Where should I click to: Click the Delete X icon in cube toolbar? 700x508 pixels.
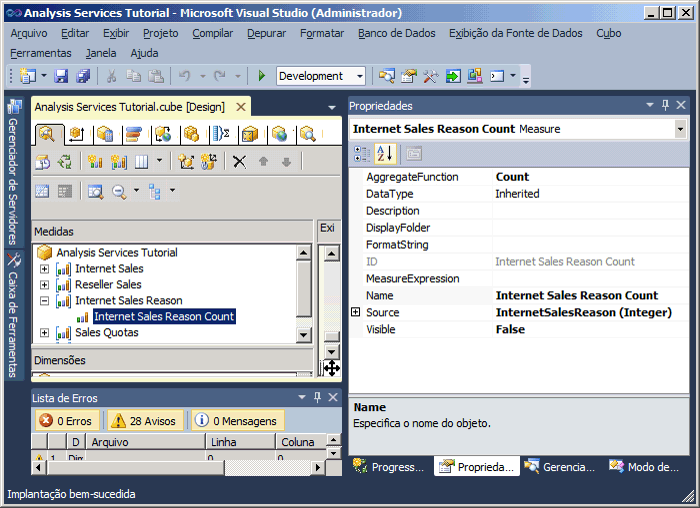coord(239,161)
